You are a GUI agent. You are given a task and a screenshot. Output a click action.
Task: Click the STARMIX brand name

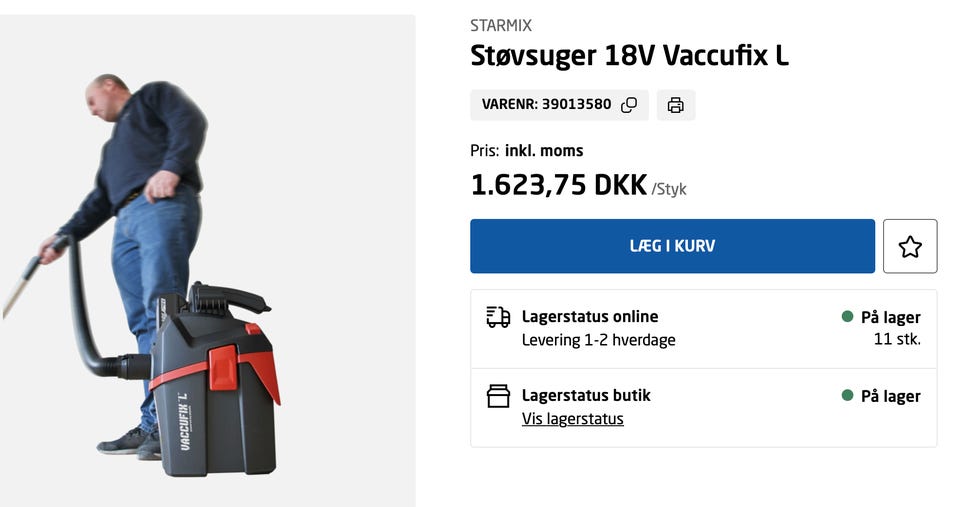click(x=501, y=26)
